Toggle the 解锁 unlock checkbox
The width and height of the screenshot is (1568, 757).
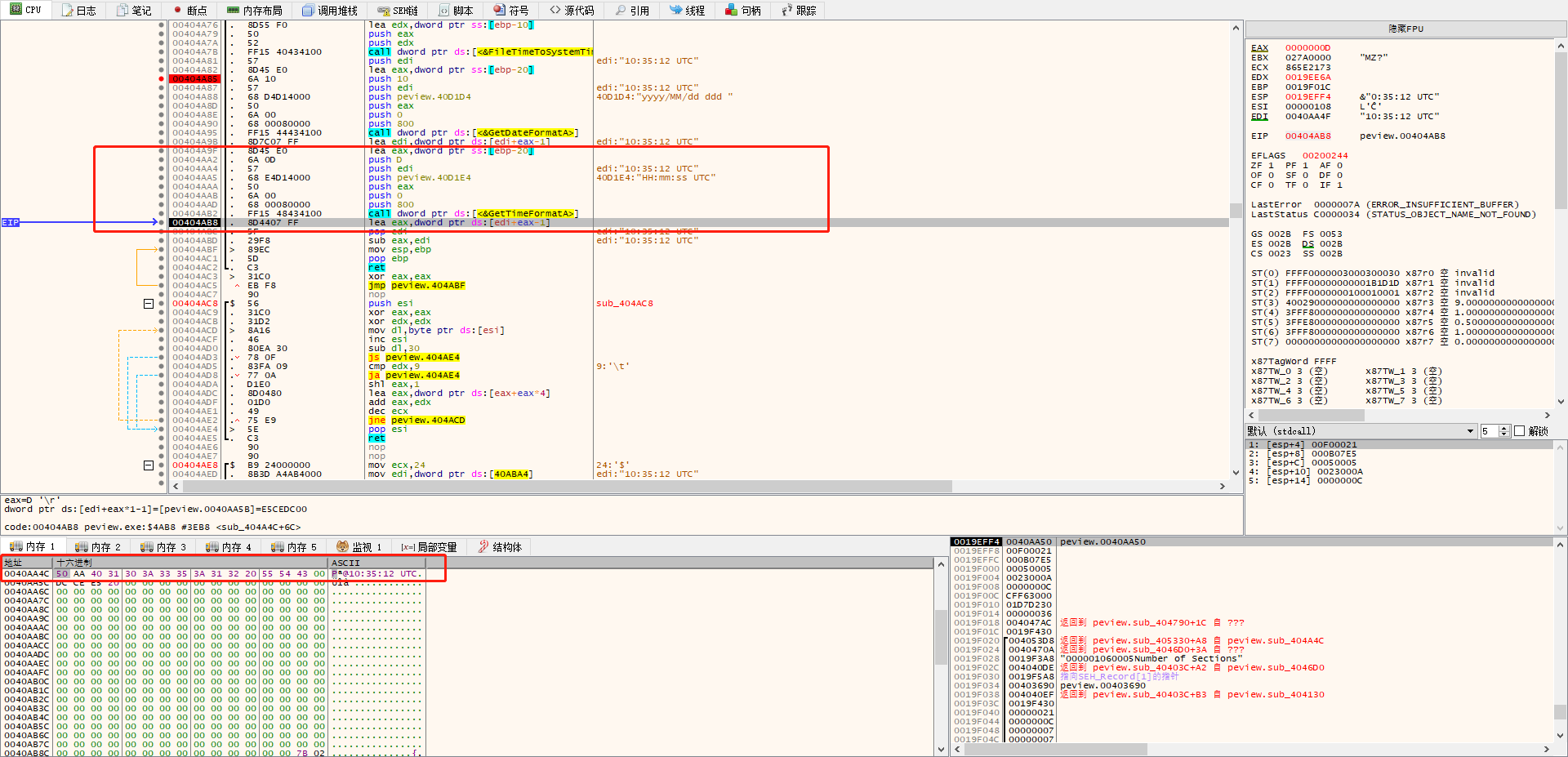point(1520,431)
